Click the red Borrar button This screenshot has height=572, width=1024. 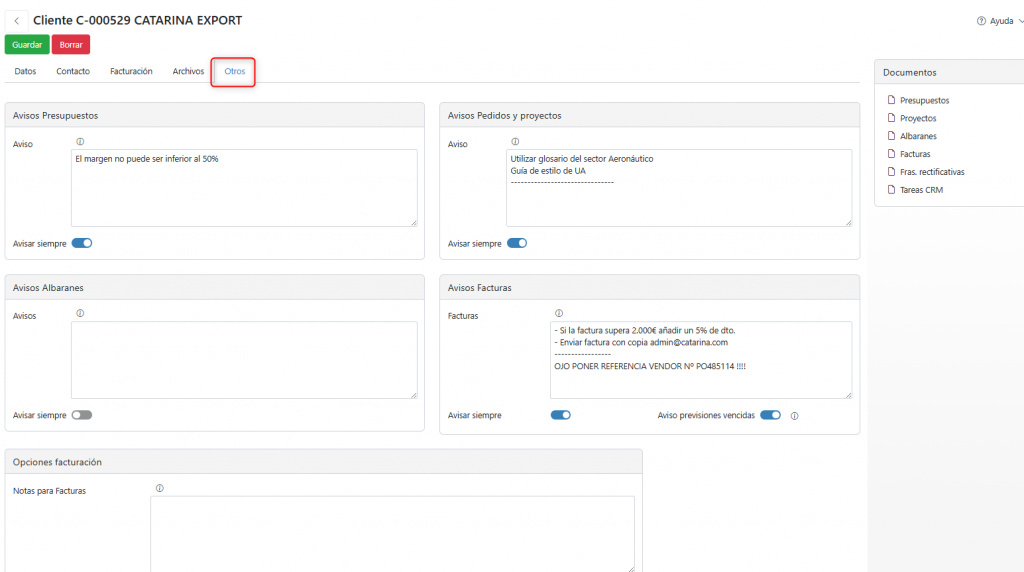pyautogui.click(x=71, y=45)
